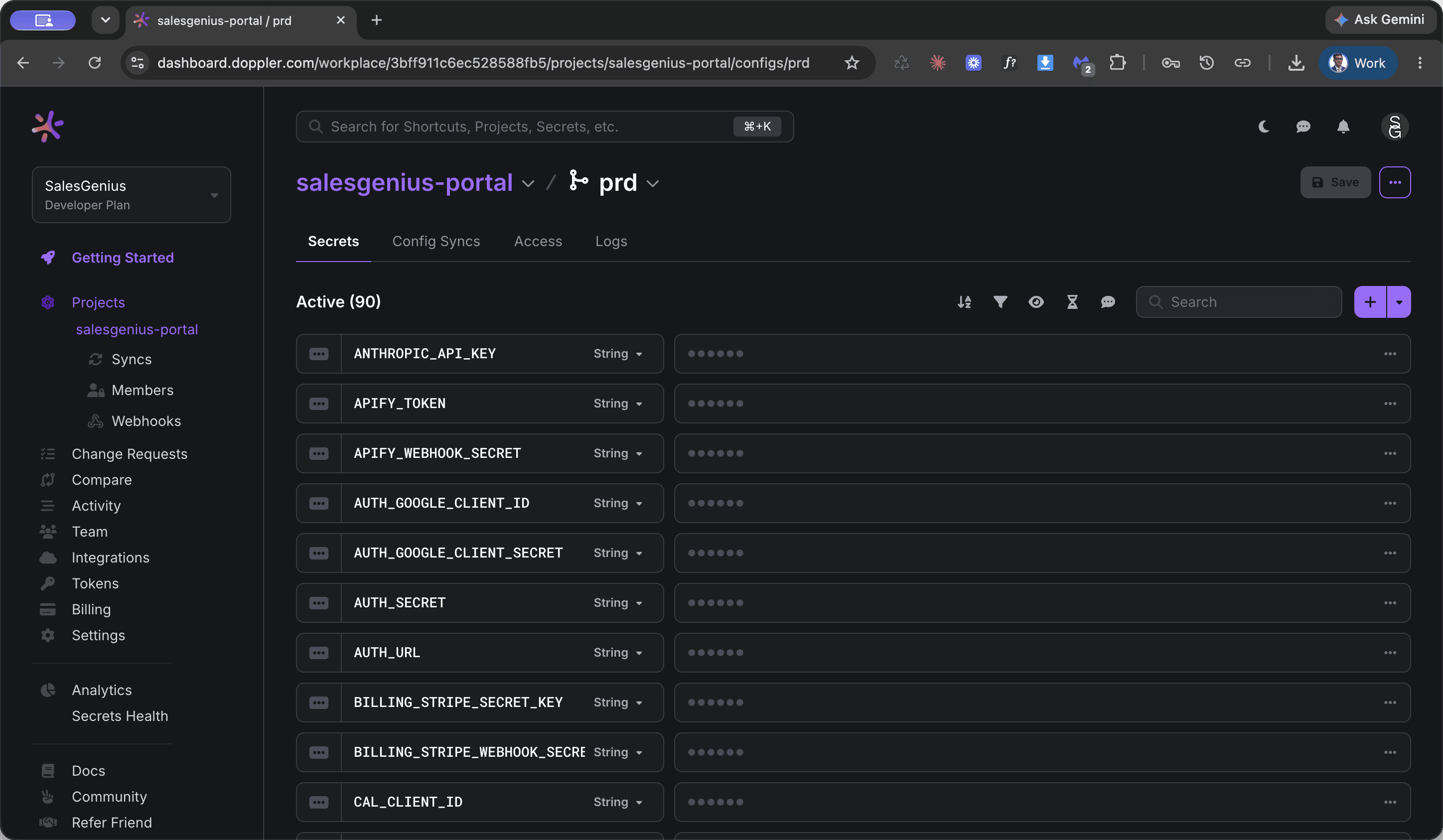Image resolution: width=1443 pixels, height=840 pixels.
Task: Open the config options ellipsis button
Action: pos(1395,182)
